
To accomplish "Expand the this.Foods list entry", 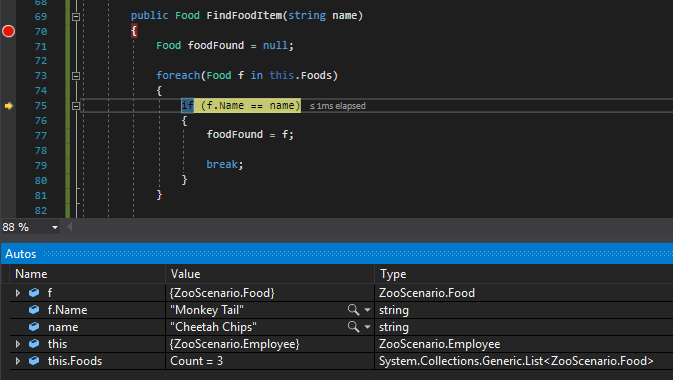I will (18, 361).
